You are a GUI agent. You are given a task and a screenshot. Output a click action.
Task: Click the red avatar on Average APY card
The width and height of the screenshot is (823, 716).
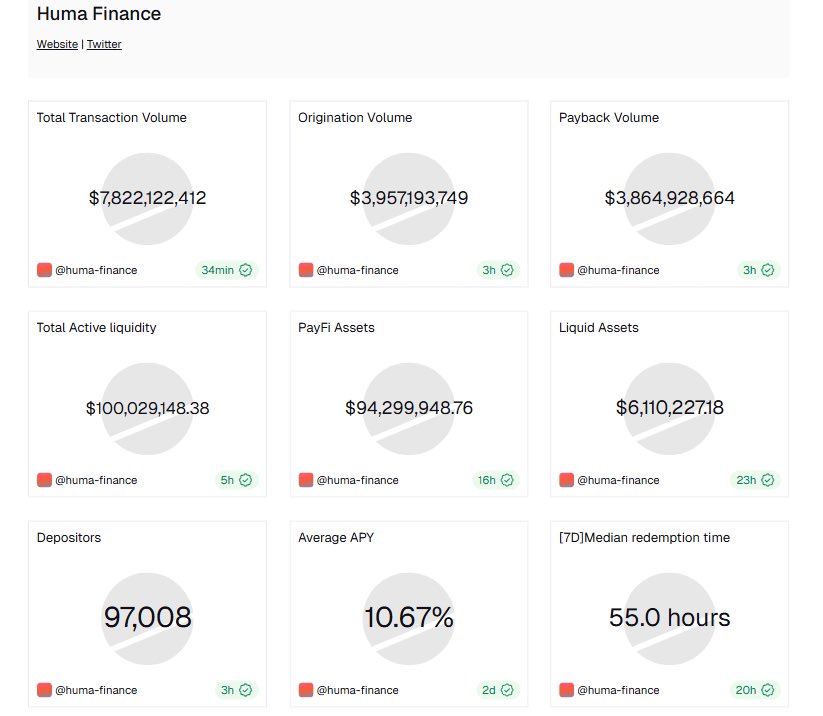point(305,690)
